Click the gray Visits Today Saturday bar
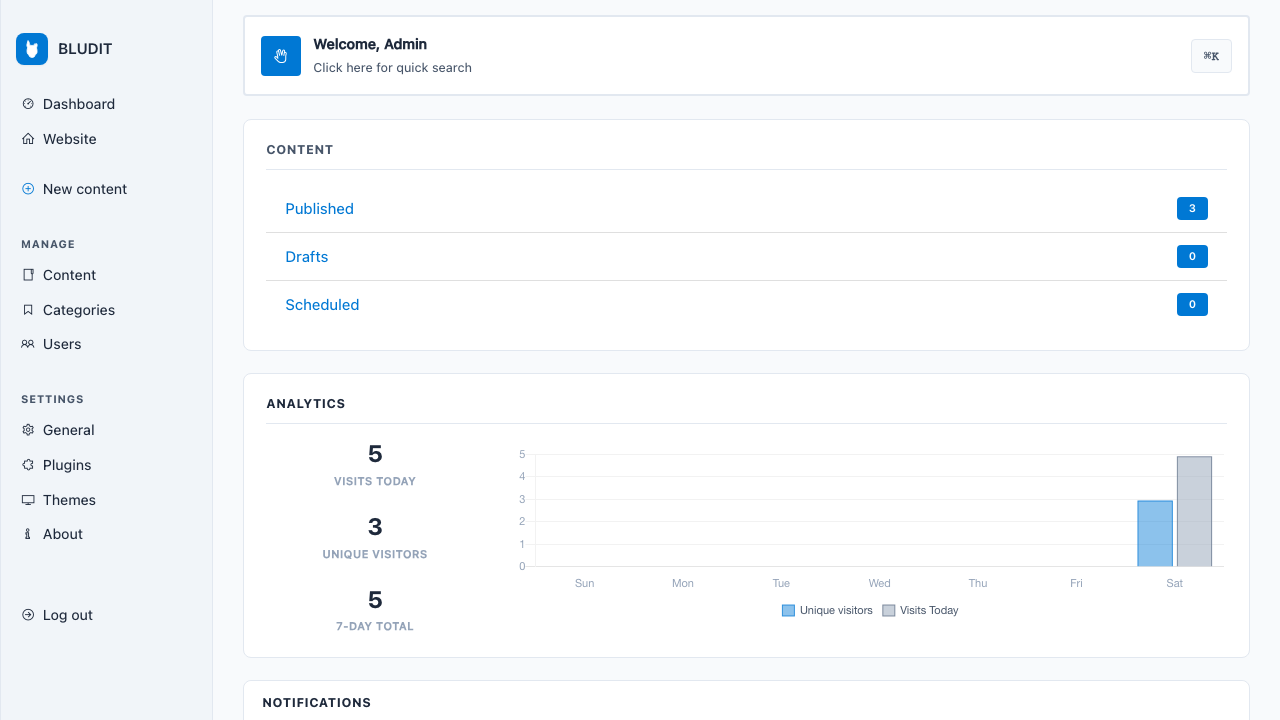The width and height of the screenshot is (1280, 720). click(1194, 512)
